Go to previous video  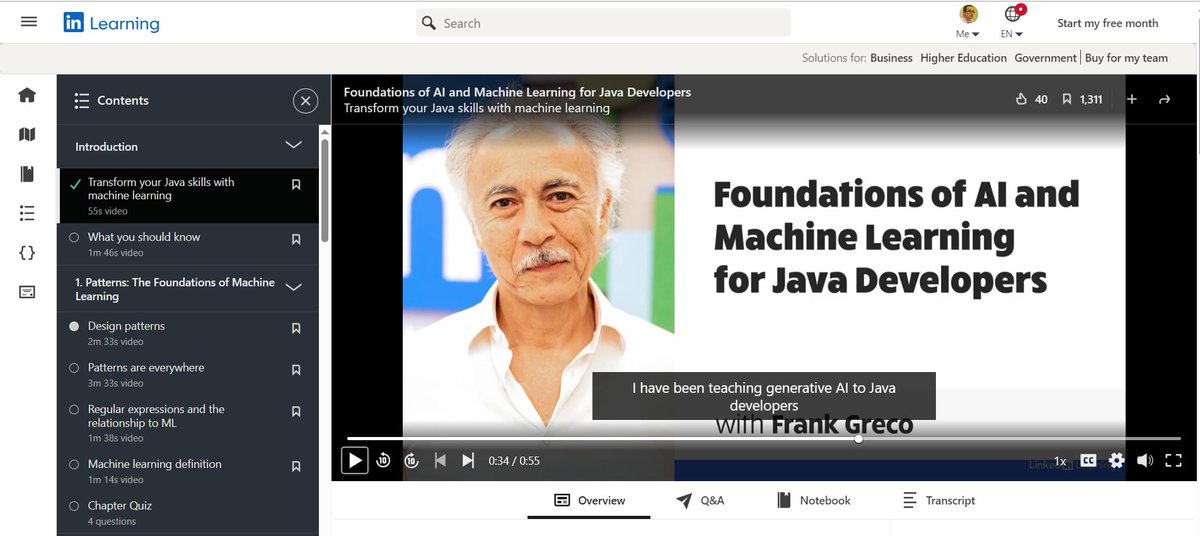pos(440,460)
